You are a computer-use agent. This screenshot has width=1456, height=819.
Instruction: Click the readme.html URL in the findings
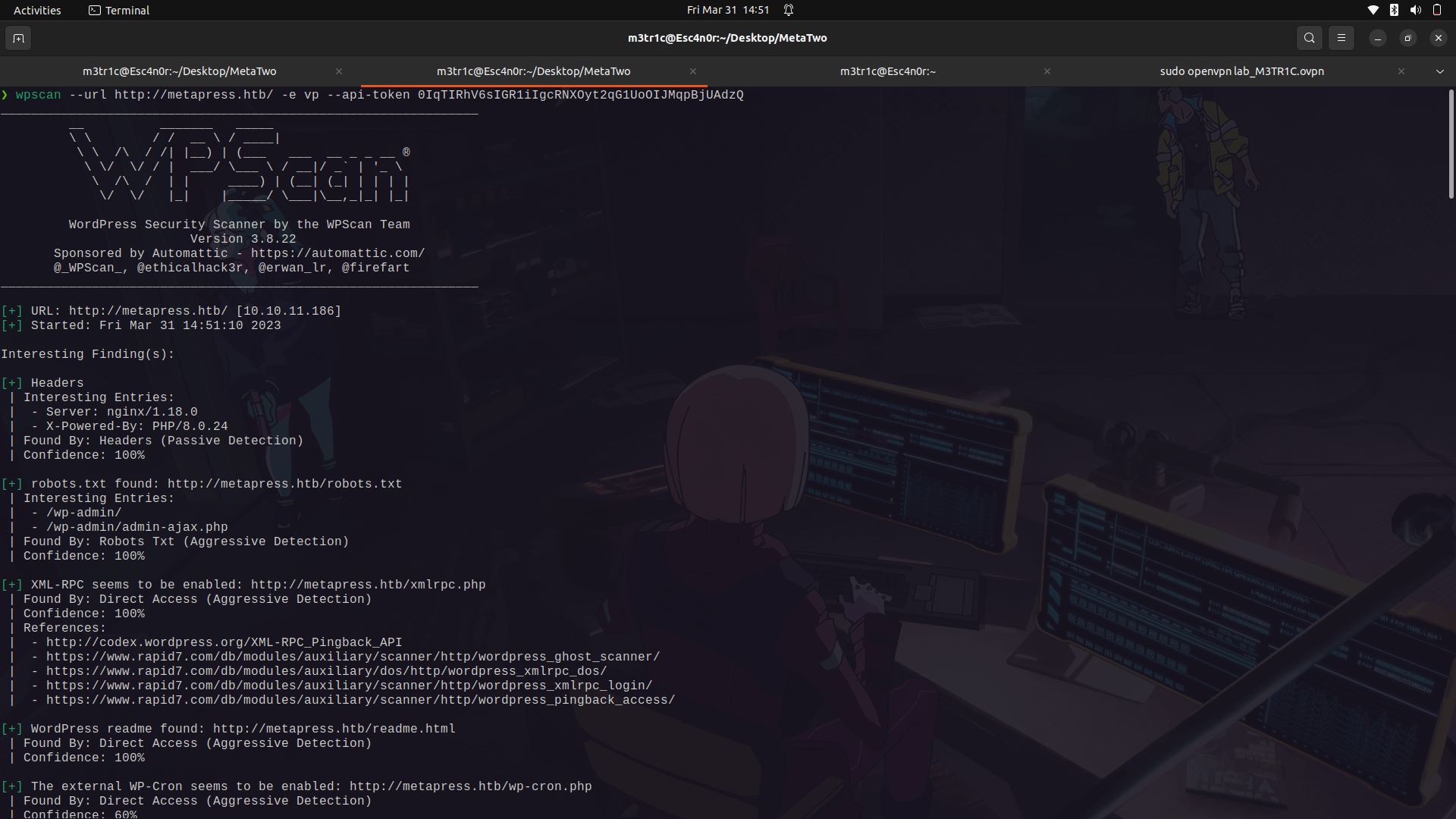pyautogui.click(x=334, y=729)
